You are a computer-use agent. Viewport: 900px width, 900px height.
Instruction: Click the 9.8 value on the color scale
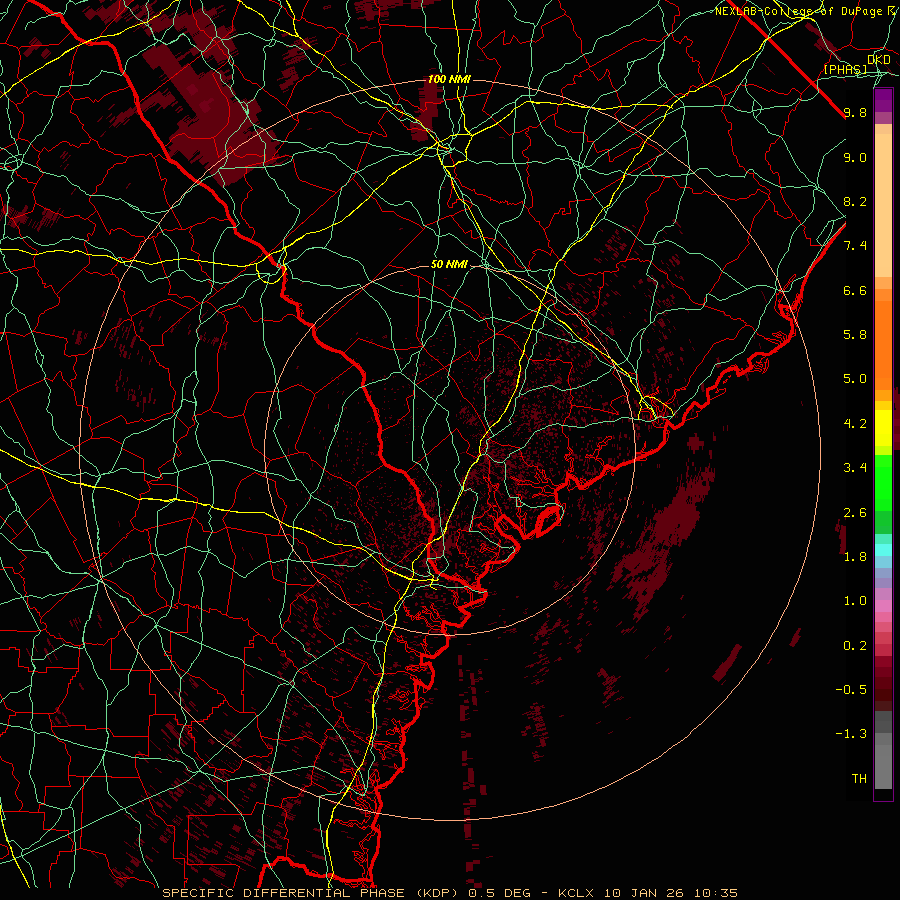[x=855, y=112]
